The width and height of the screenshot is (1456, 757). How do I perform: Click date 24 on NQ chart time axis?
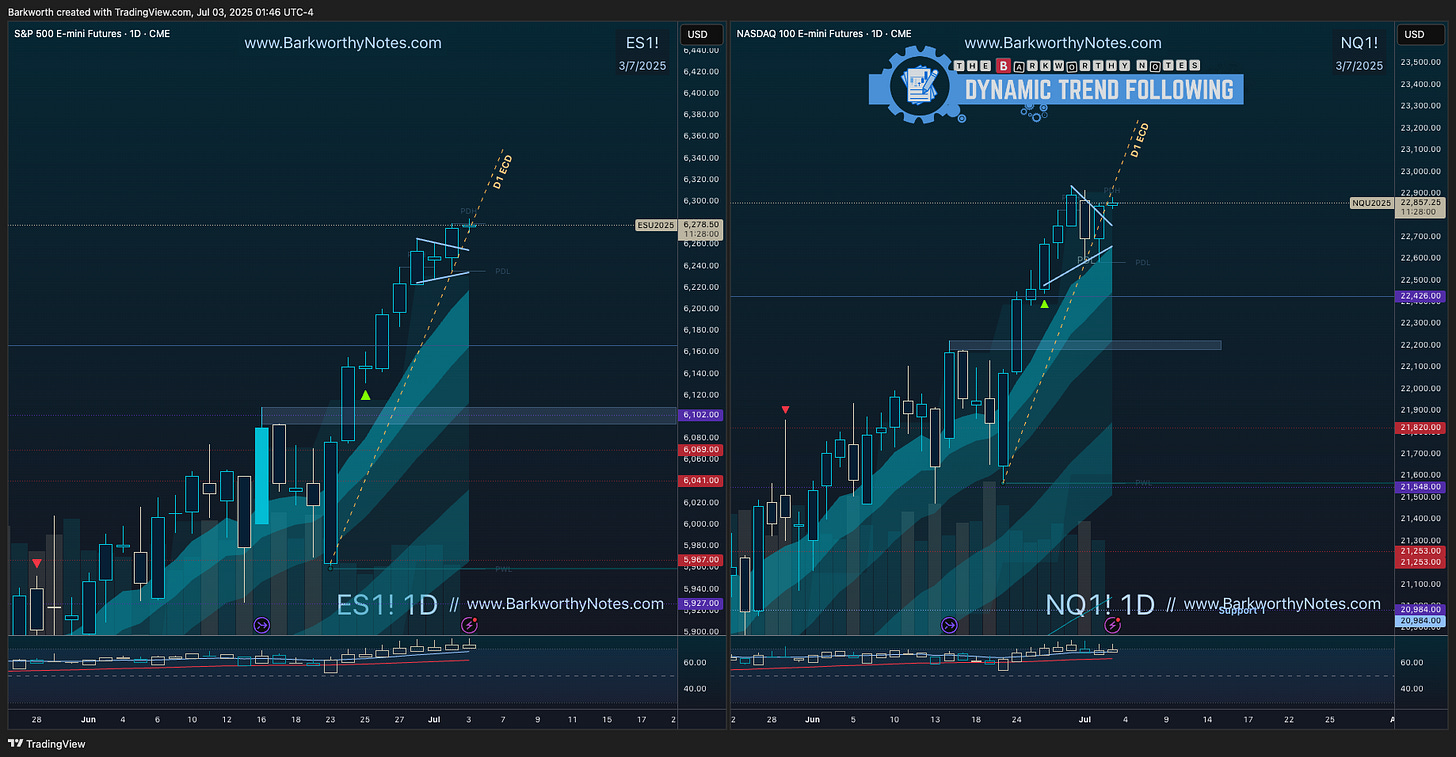pyautogui.click(x=1017, y=718)
